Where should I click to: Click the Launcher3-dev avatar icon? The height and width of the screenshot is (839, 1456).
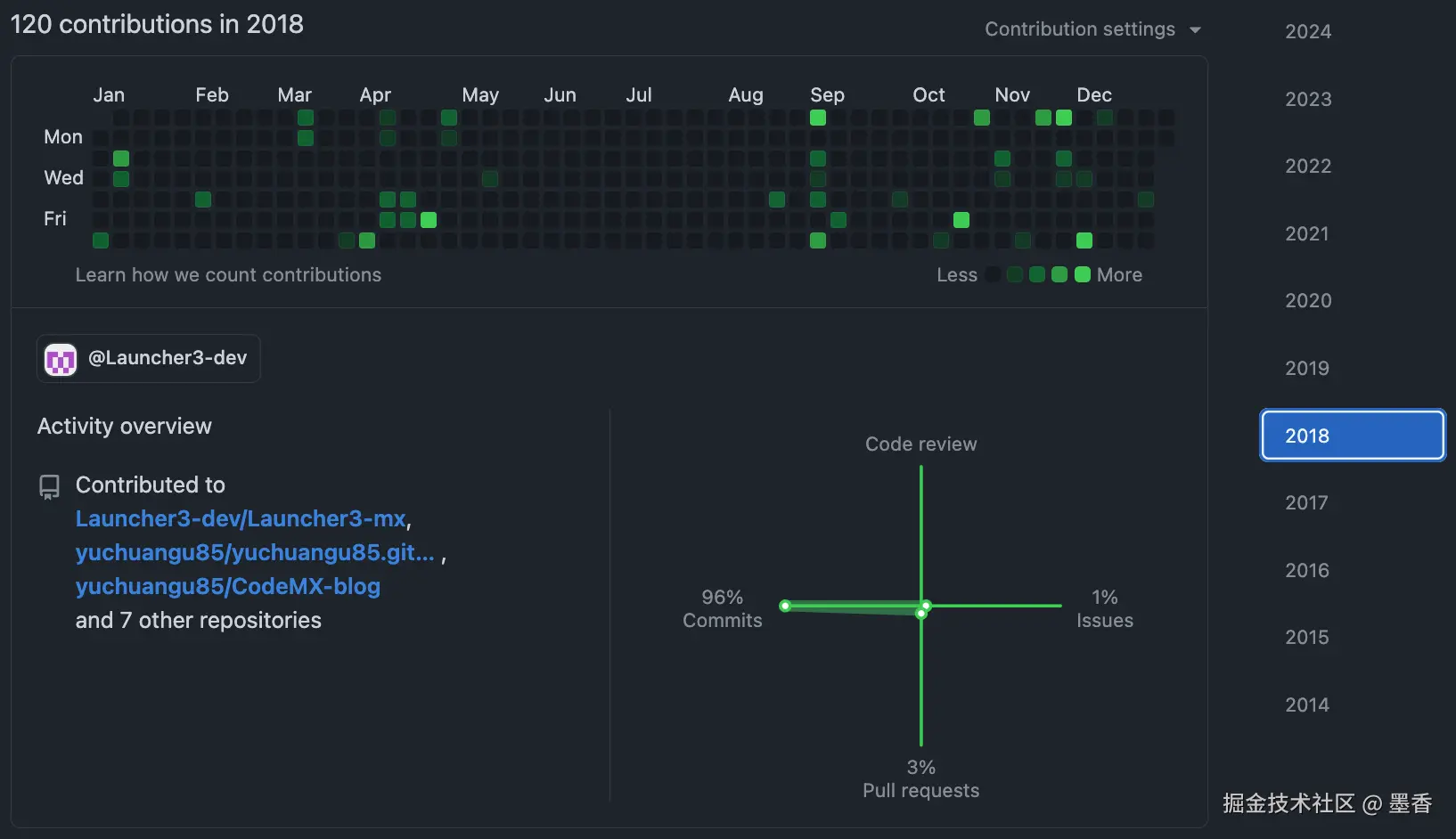60,358
